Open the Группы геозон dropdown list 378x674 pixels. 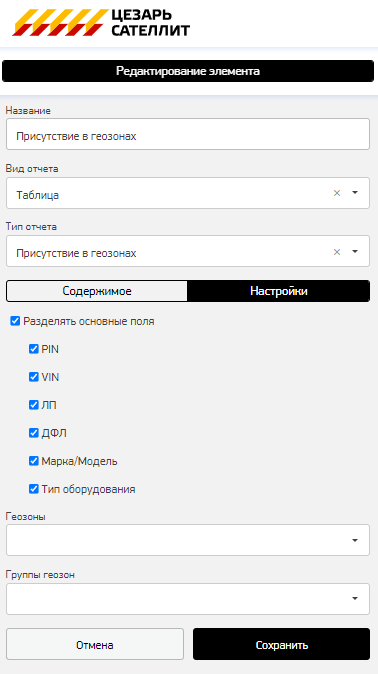point(188,599)
